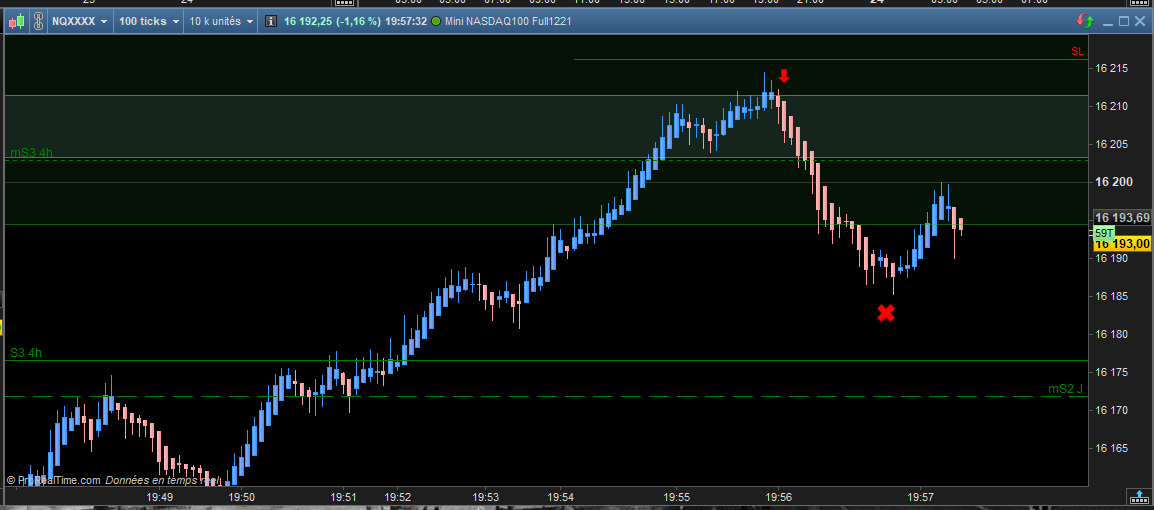Click the chain link icon beside NQXXXX

pyautogui.click(x=38, y=21)
